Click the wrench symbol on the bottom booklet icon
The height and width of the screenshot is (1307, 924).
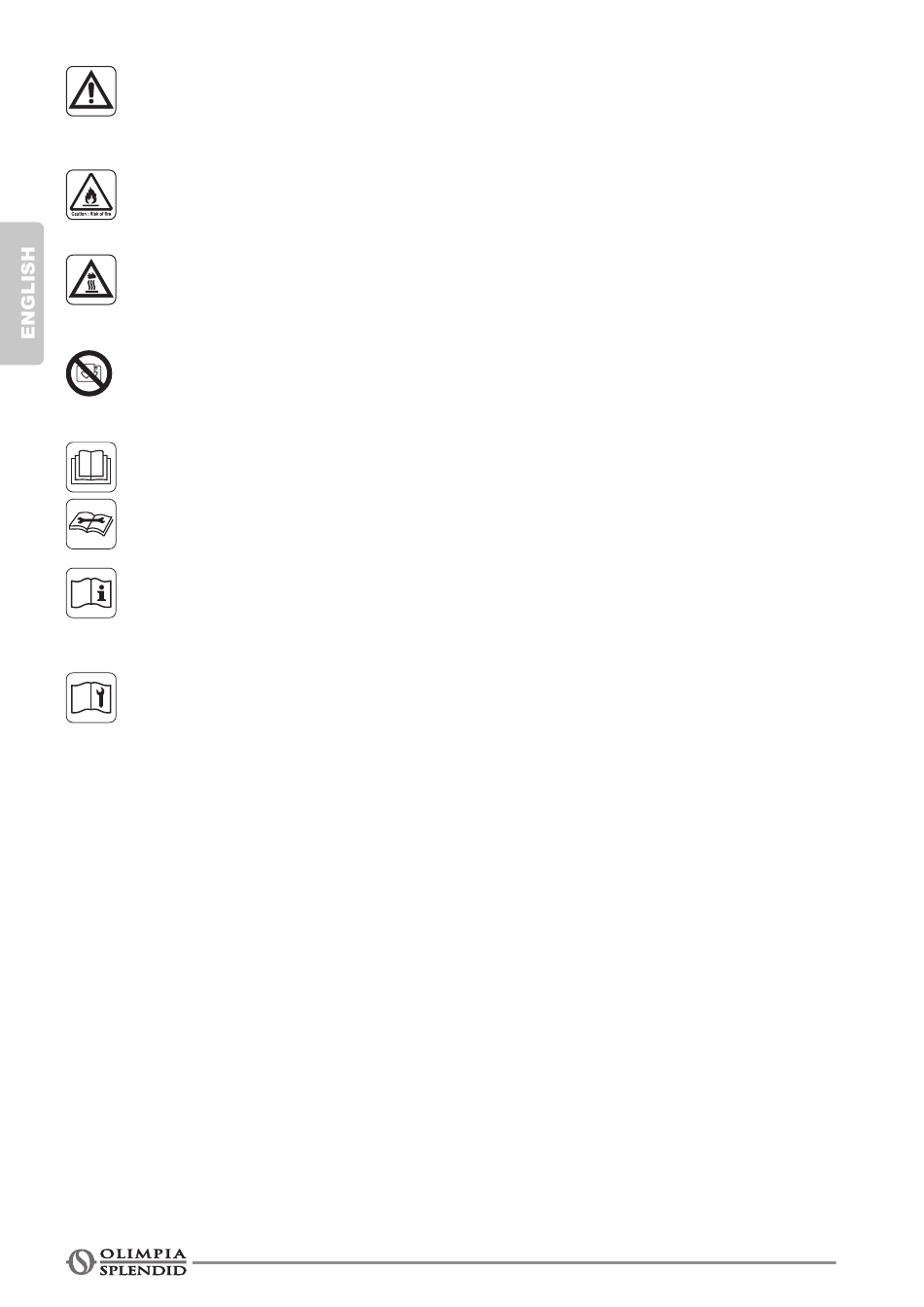[103, 698]
